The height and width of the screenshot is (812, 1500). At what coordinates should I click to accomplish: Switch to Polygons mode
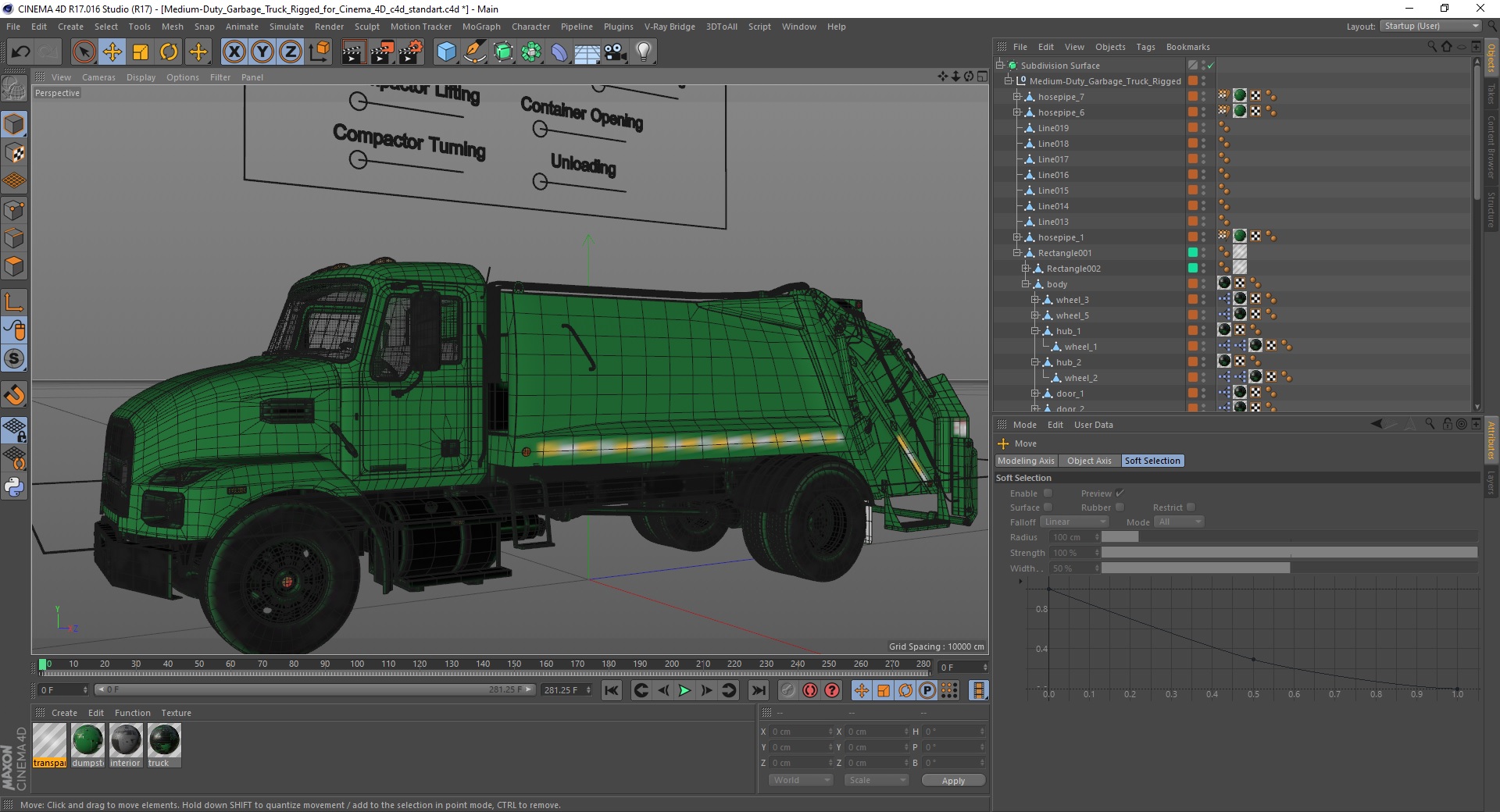click(14, 266)
